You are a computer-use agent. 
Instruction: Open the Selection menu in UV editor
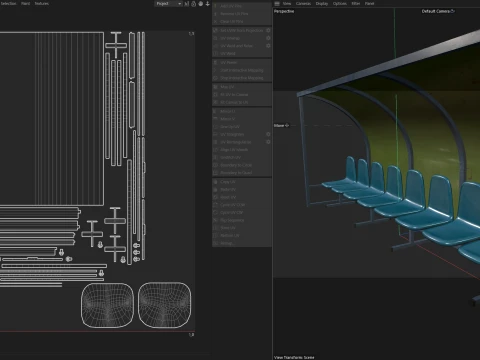pyautogui.click(x=8, y=3)
